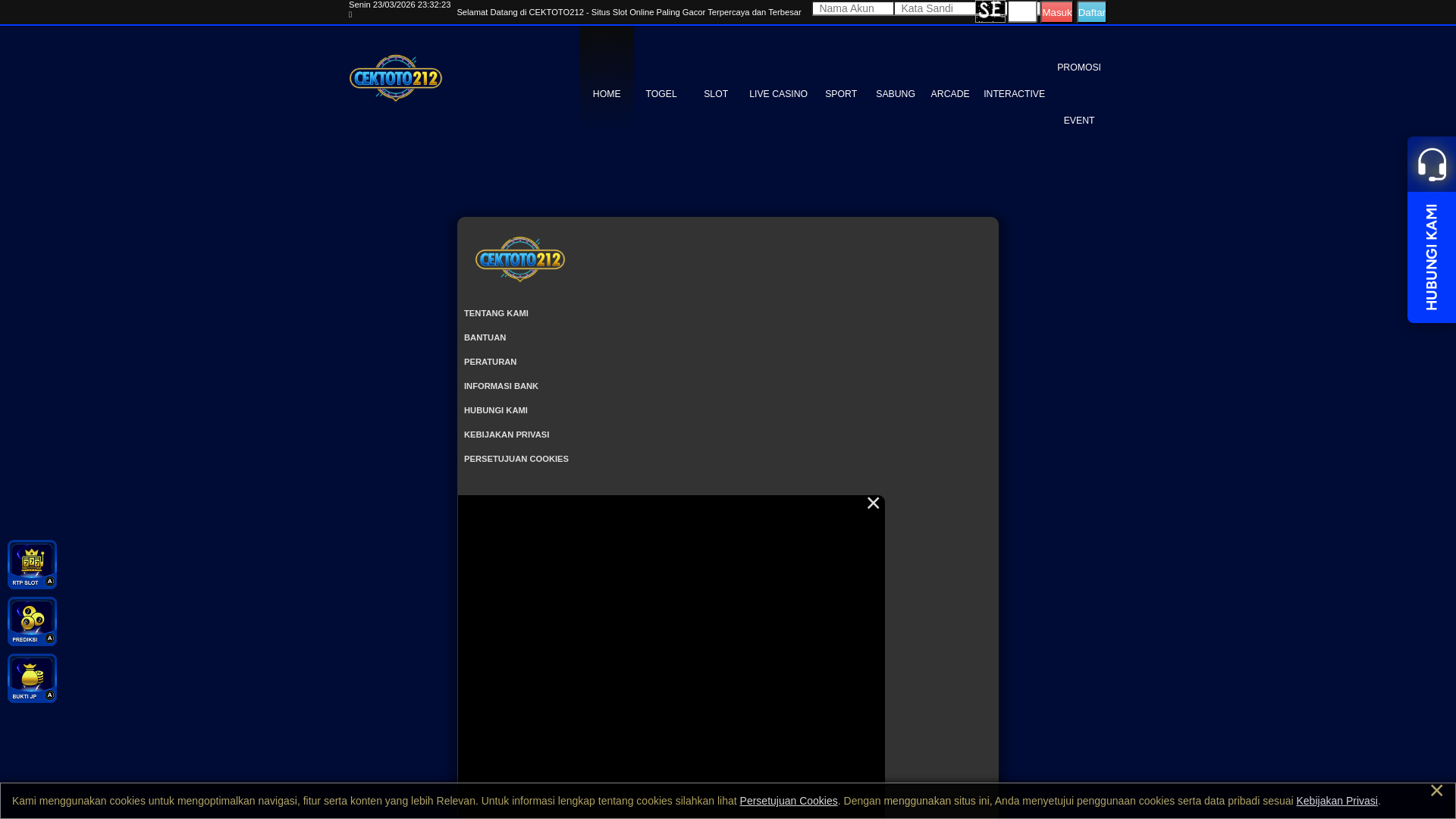Follow Persetujuan Cookies link in cookie bar
Image resolution: width=1456 pixels, height=819 pixels.
tap(789, 801)
